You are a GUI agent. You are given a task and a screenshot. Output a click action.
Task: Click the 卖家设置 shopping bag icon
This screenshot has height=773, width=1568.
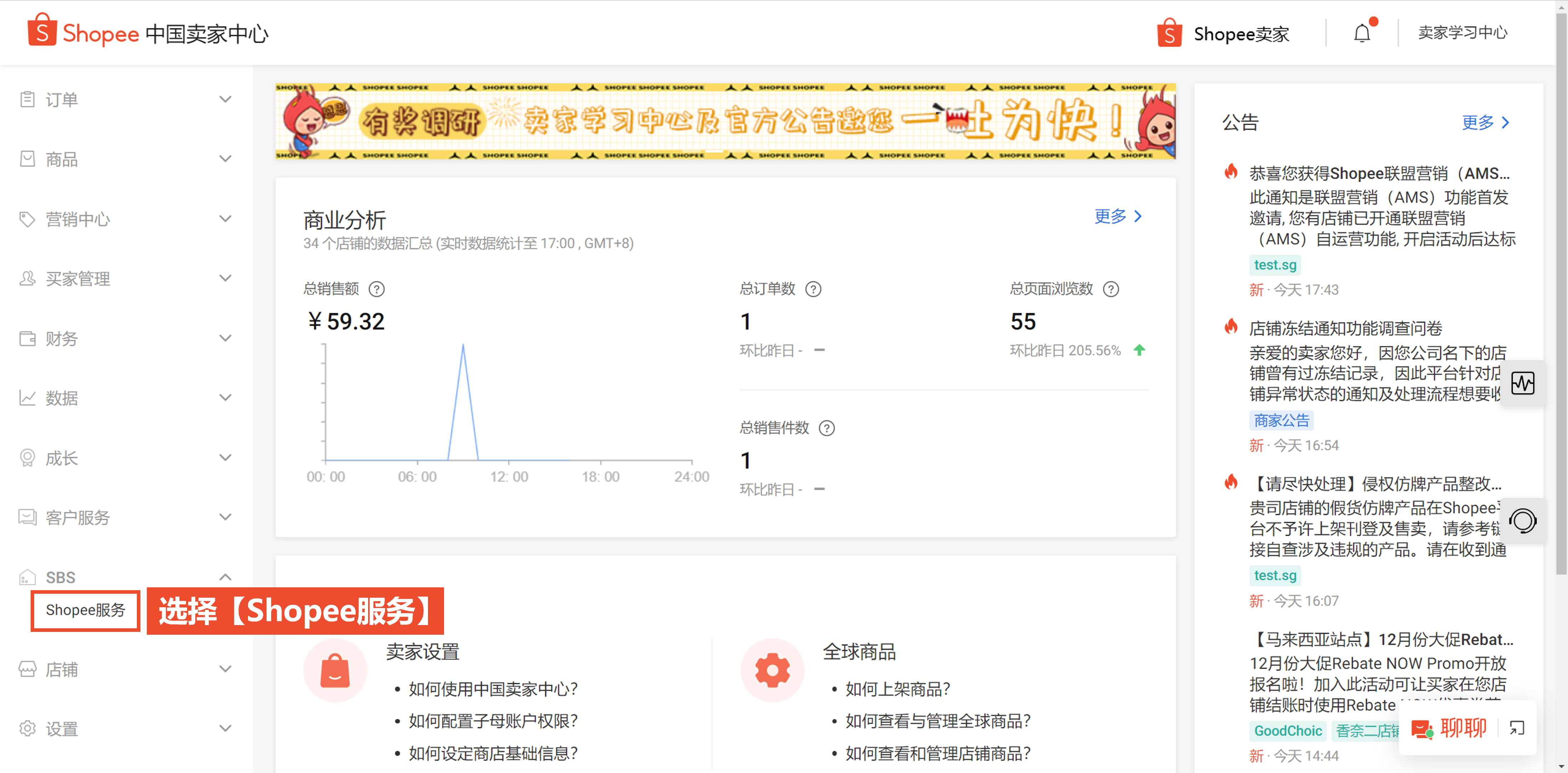[x=335, y=670]
